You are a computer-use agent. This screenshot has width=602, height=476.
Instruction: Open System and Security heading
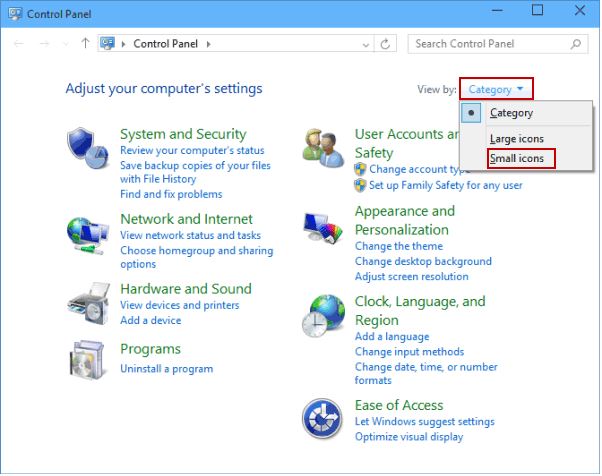point(183,134)
